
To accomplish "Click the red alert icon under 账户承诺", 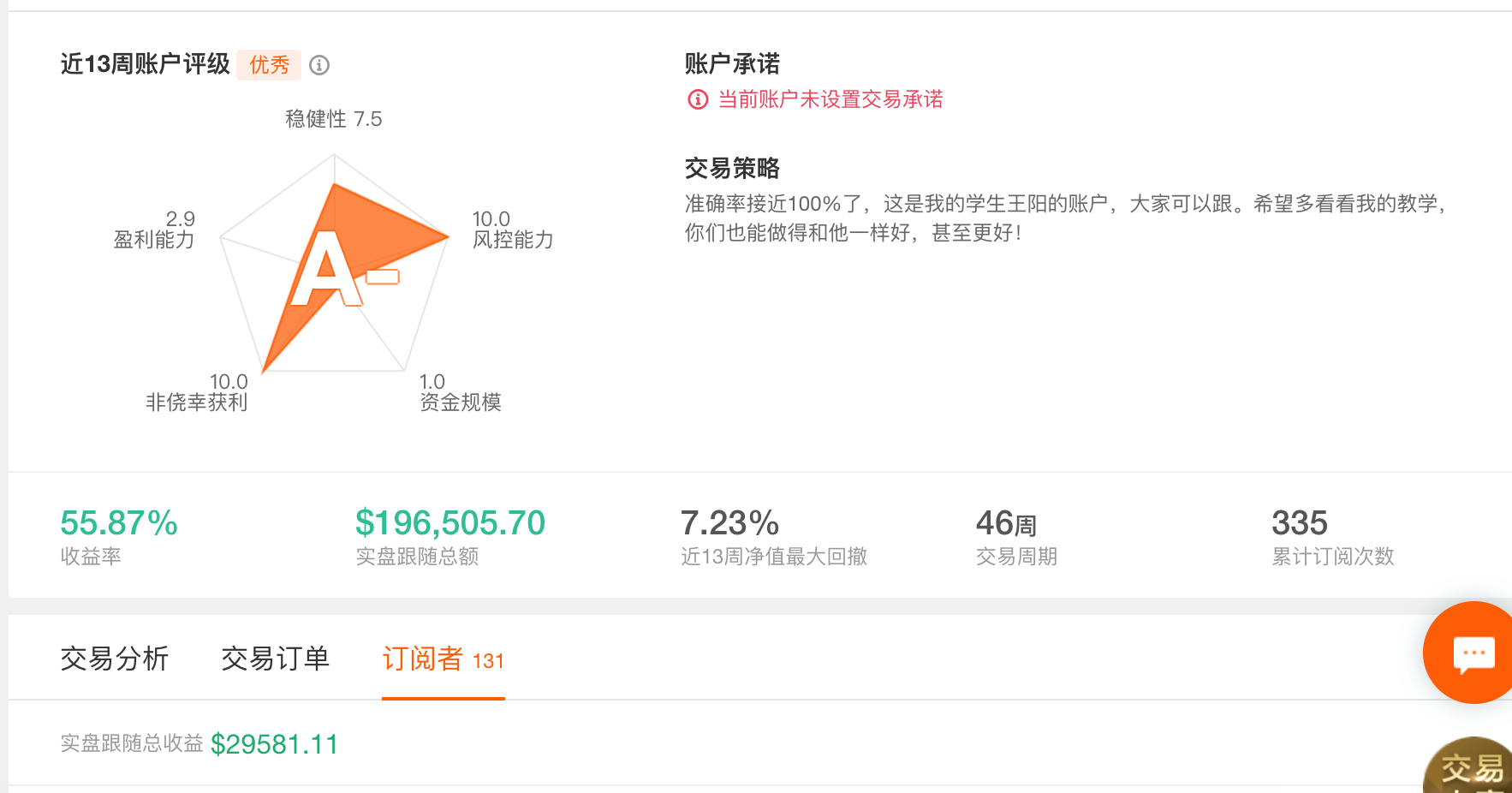I will click(698, 100).
